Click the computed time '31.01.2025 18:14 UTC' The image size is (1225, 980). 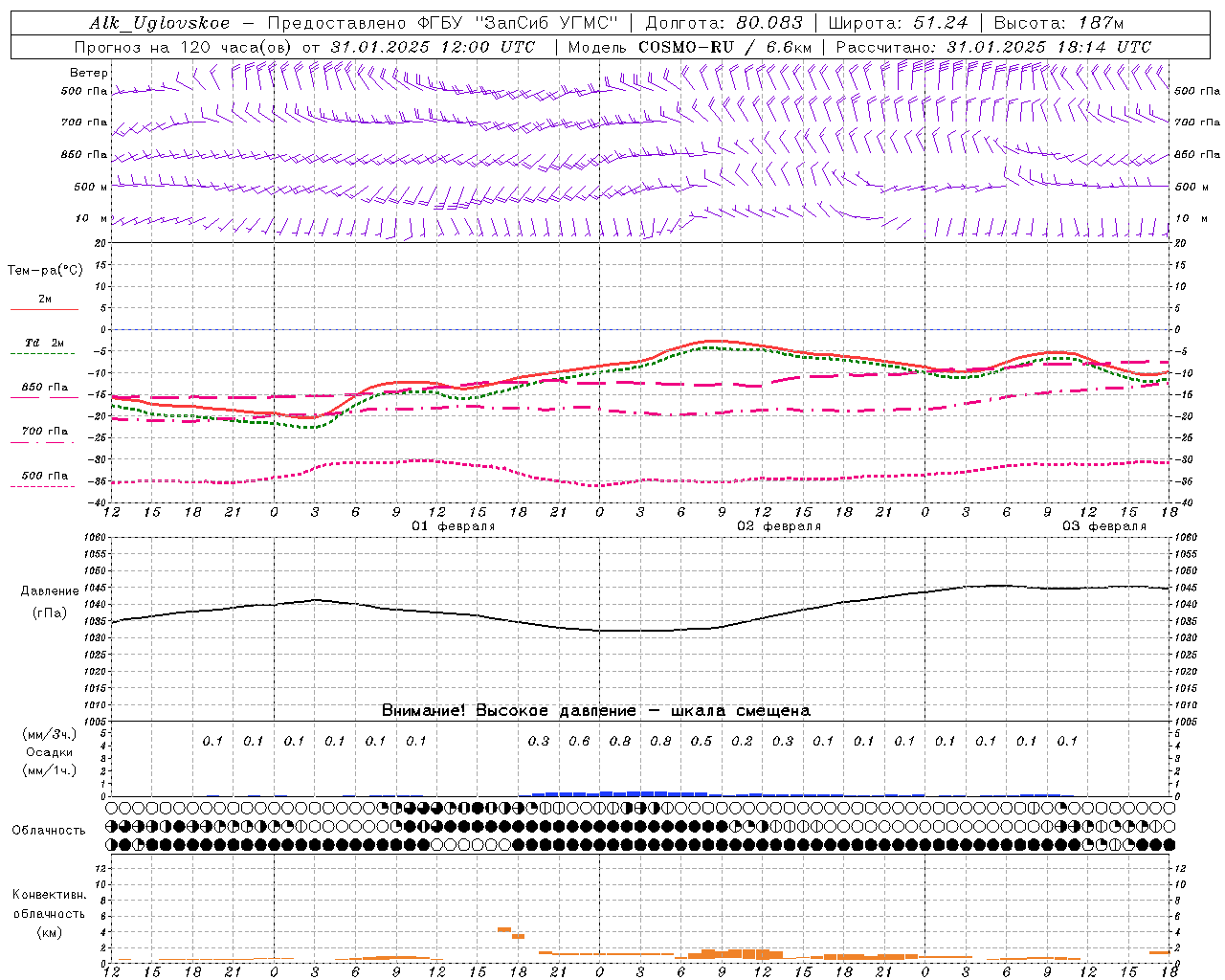1049,47
